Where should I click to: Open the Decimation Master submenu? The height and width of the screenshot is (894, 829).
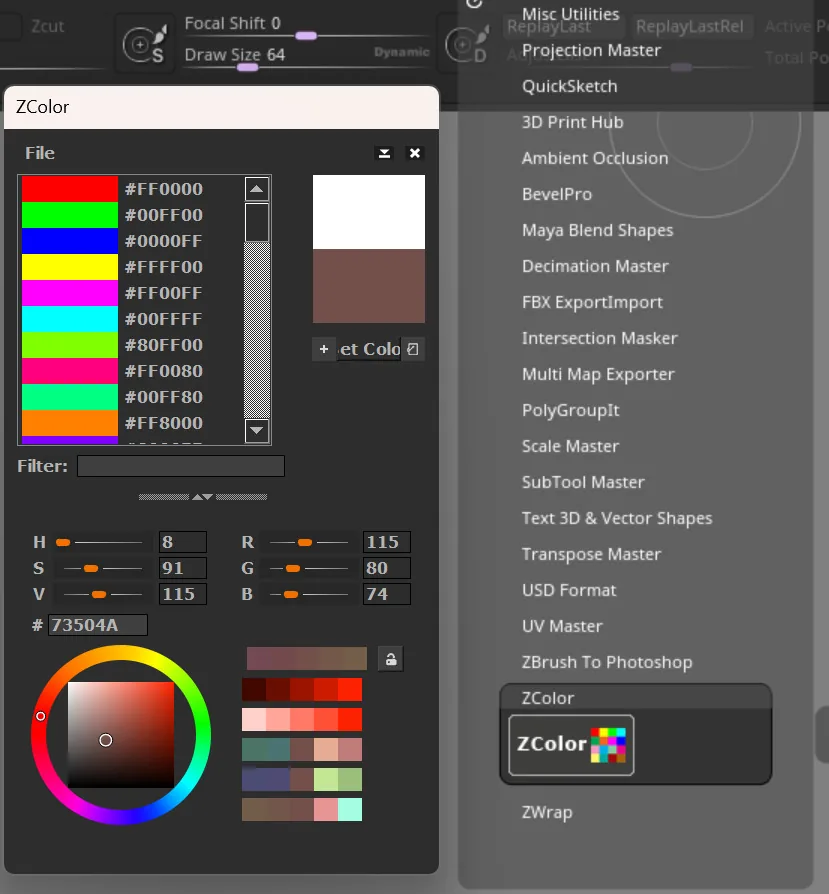pyautogui.click(x=595, y=266)
